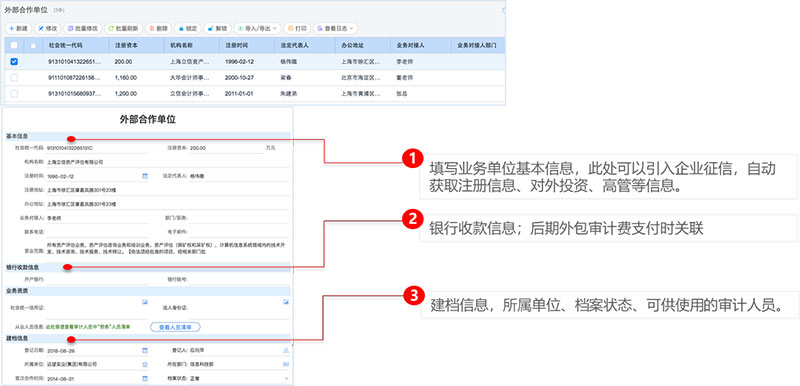Toggle the select-all checkbox in table header

[x=14, y=45]
